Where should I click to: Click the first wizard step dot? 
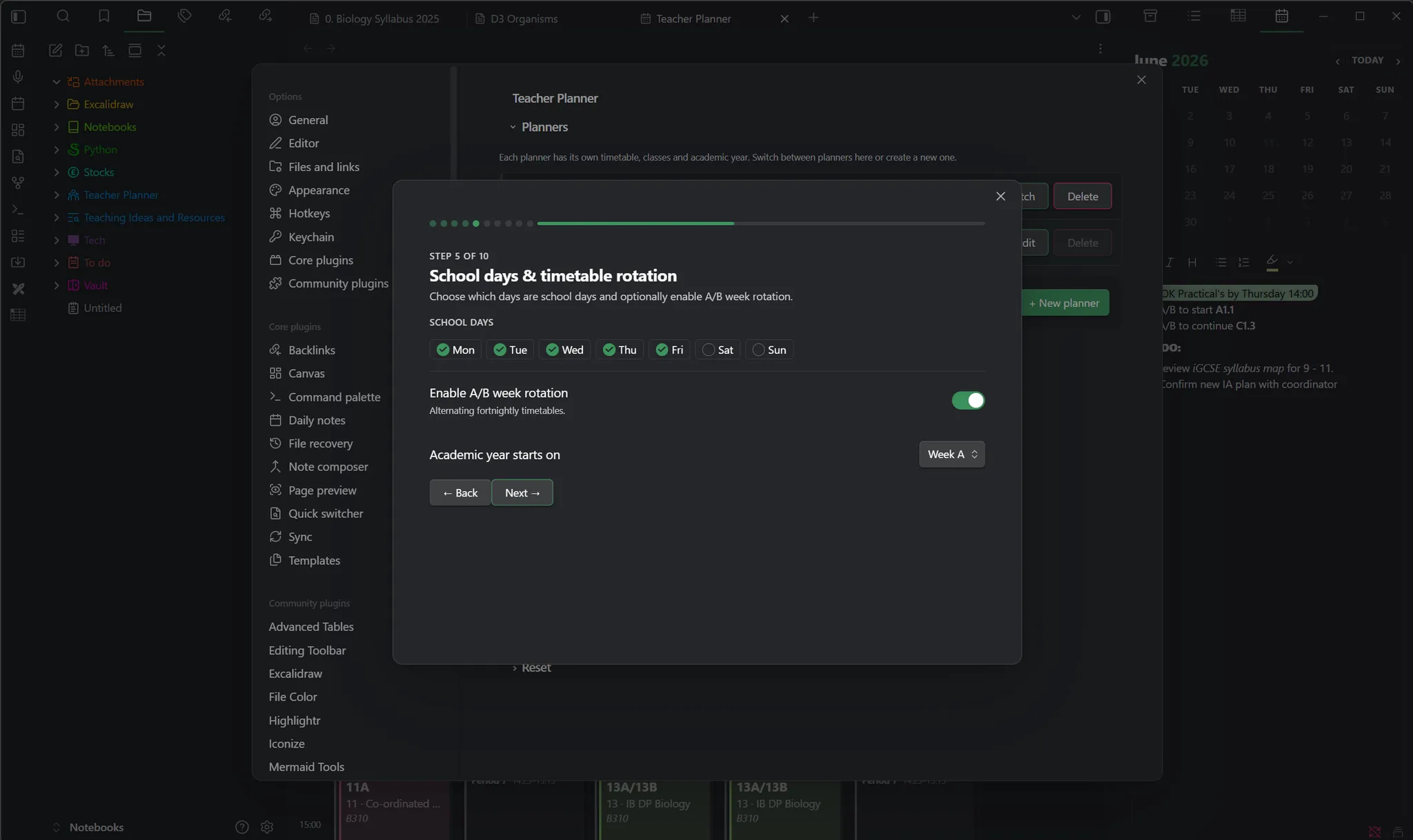(433, 223)
